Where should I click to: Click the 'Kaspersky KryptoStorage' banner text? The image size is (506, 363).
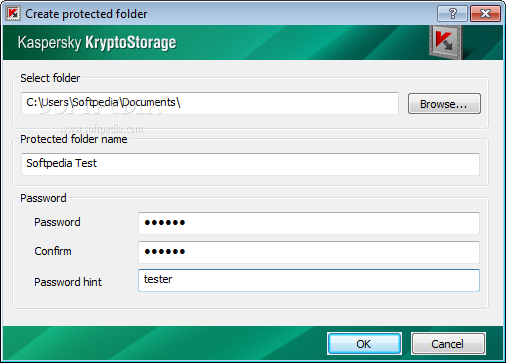point(97,43)
